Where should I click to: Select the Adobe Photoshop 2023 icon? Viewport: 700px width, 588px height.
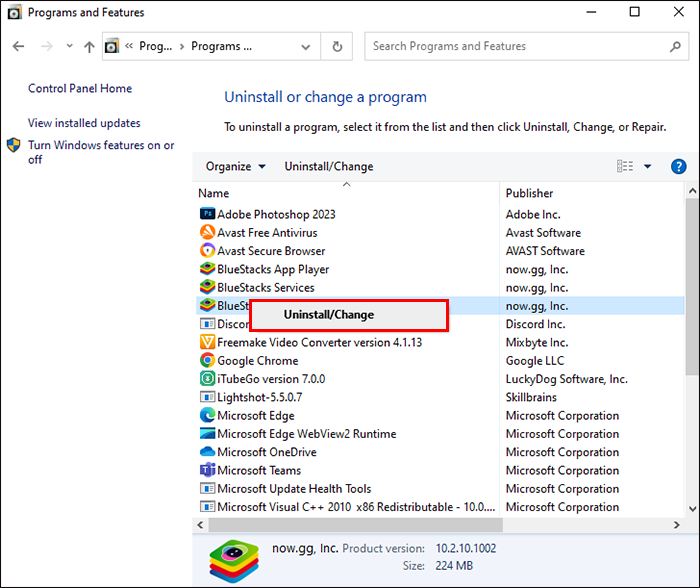(x=207, y=214)
